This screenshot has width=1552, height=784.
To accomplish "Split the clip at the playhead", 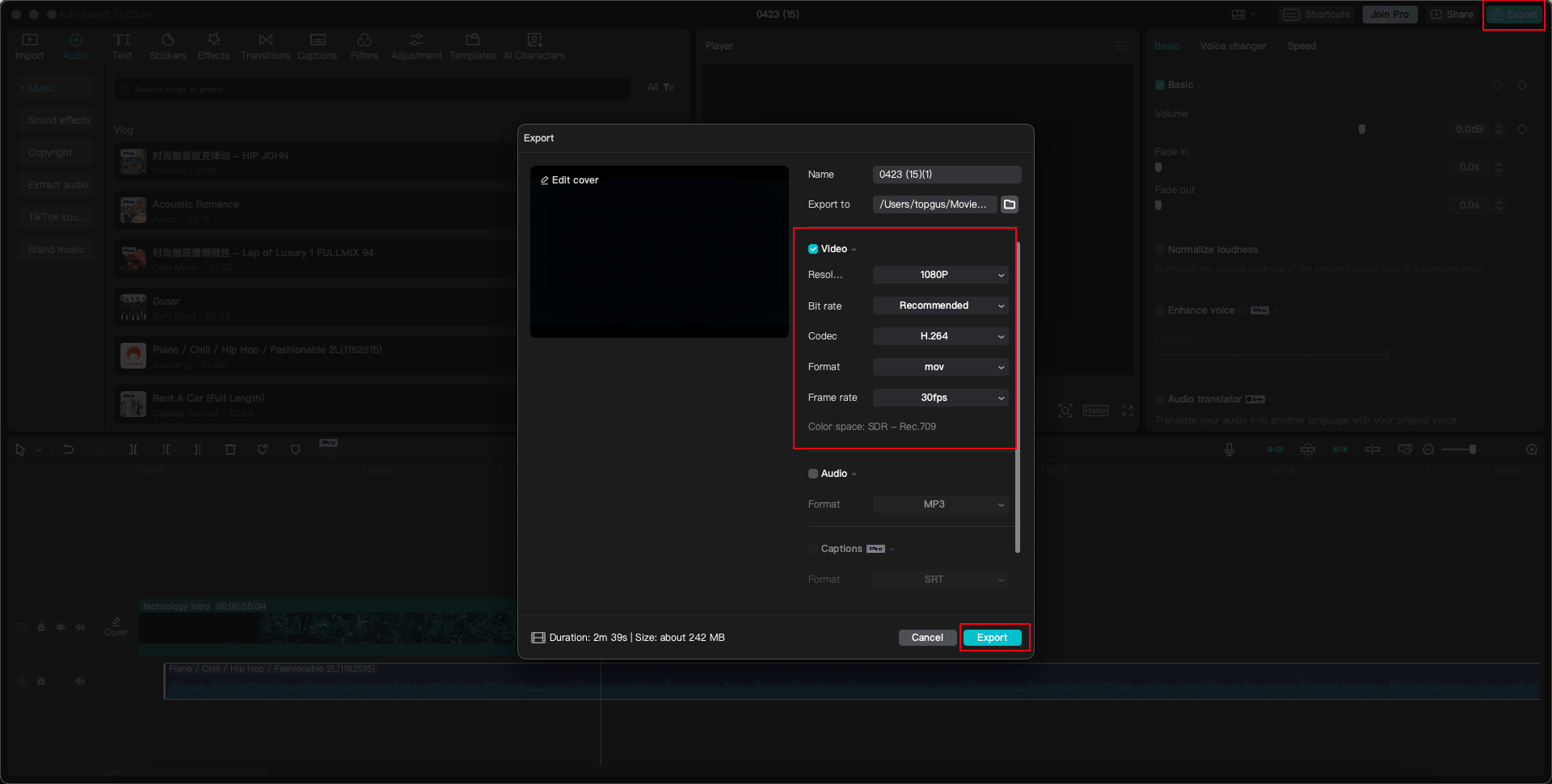I will pos(133,449).
